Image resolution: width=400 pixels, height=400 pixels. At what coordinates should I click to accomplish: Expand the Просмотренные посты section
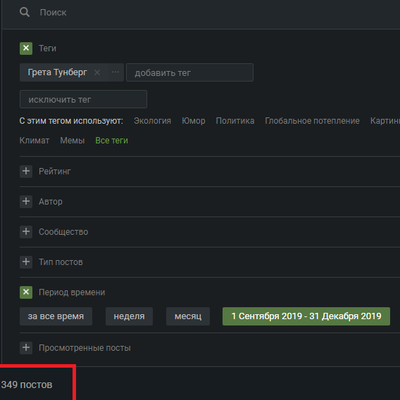pyautogui.click(x=26, y=348)
